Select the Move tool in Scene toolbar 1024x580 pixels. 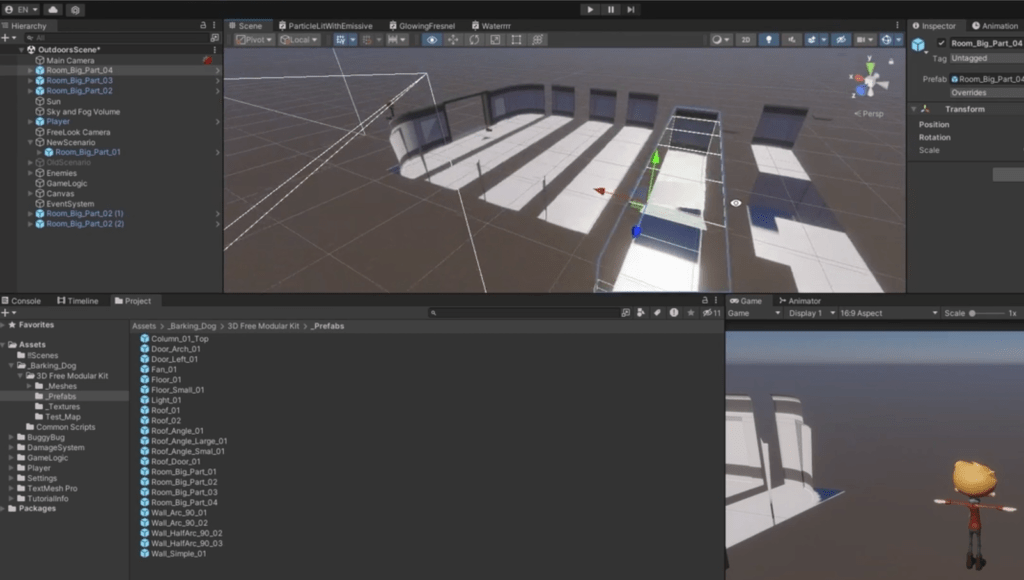[x=453, y=40]
